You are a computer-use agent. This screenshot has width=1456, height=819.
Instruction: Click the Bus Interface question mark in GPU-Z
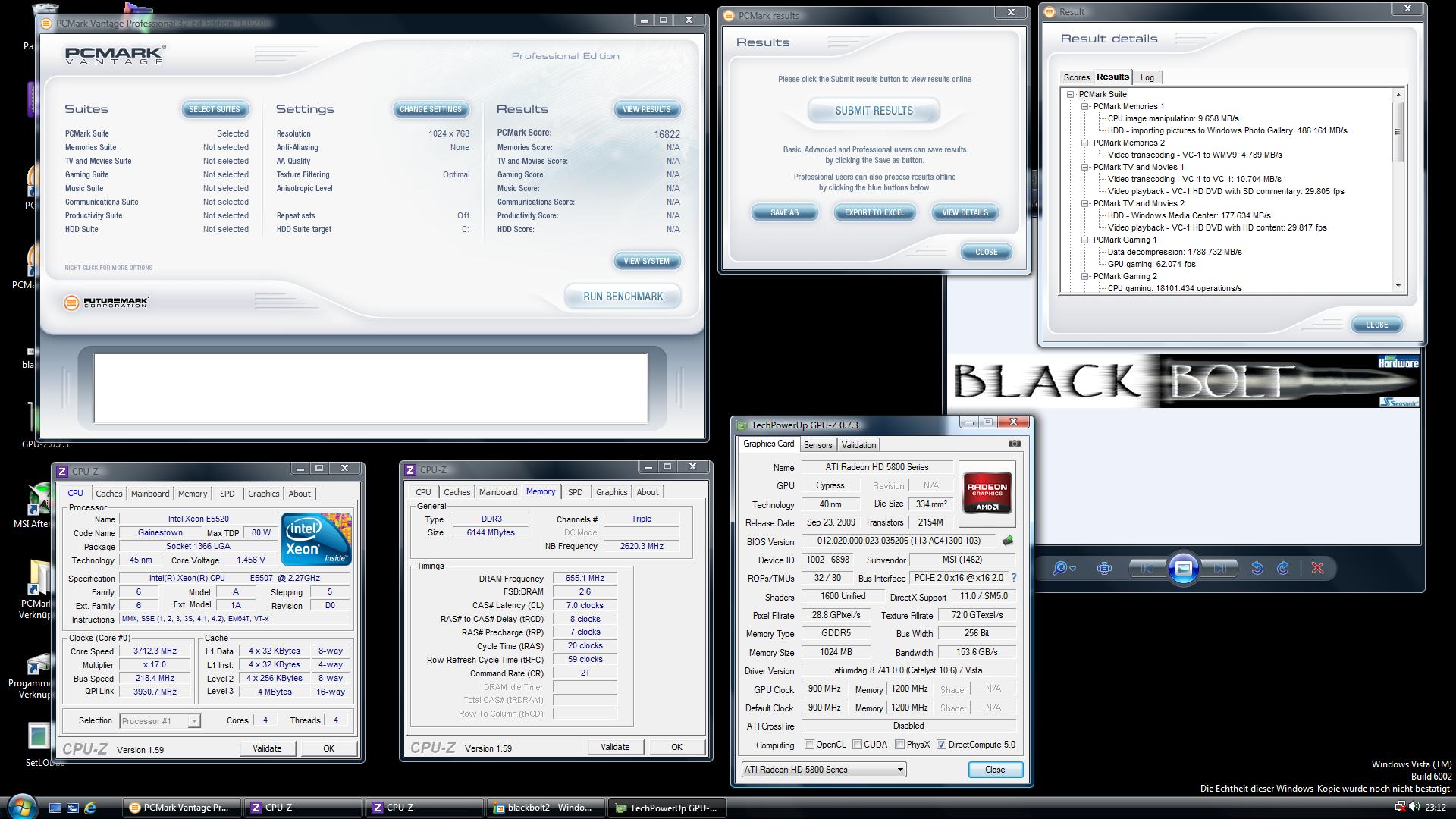1013,578
